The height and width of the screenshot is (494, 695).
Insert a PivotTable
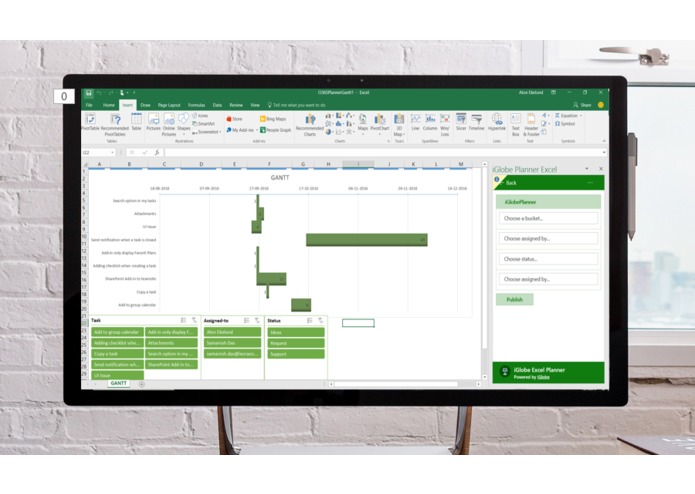pyautogui.click(x=90, y=123)
